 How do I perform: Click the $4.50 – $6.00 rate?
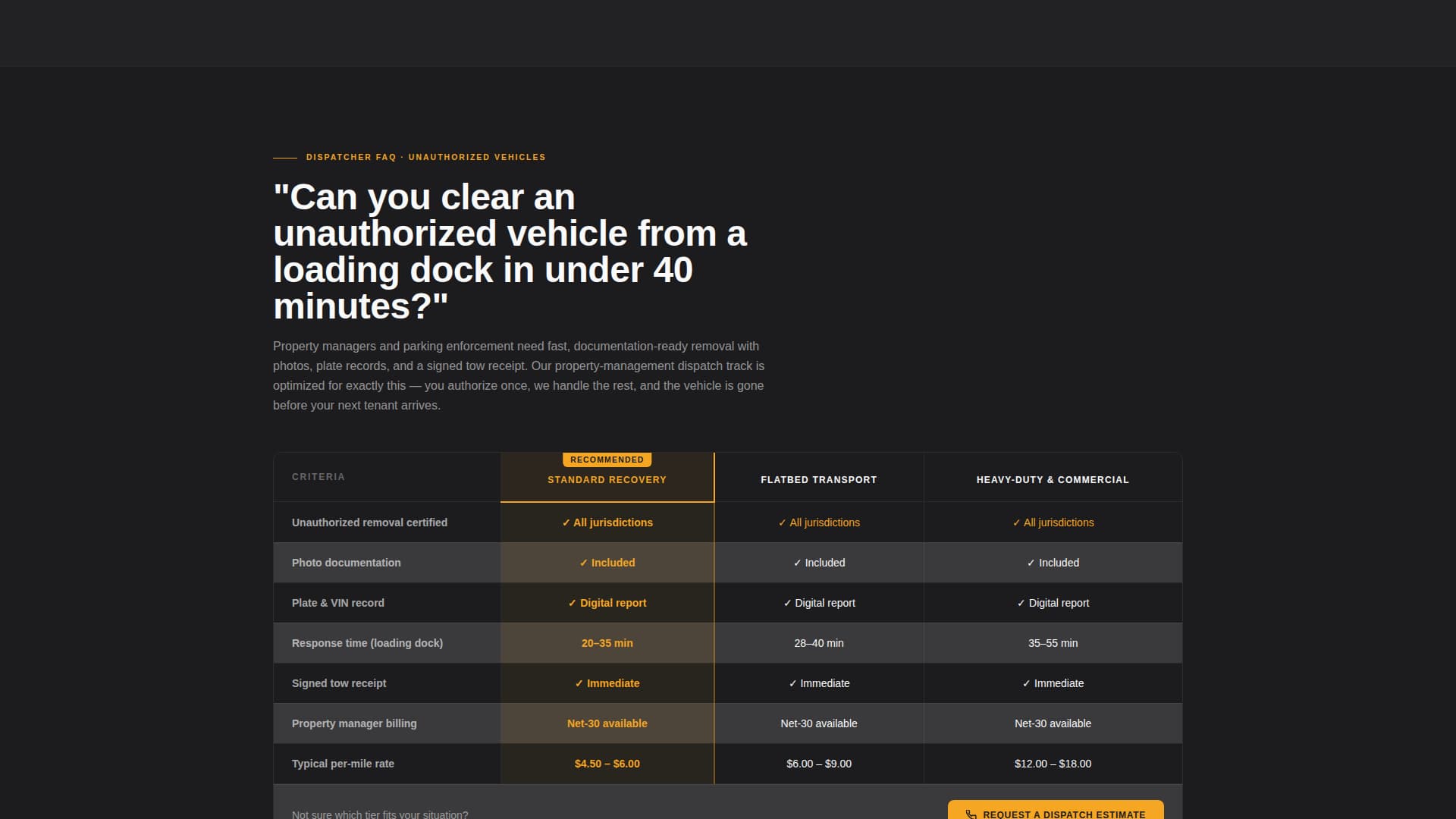[x=607, y=764]
